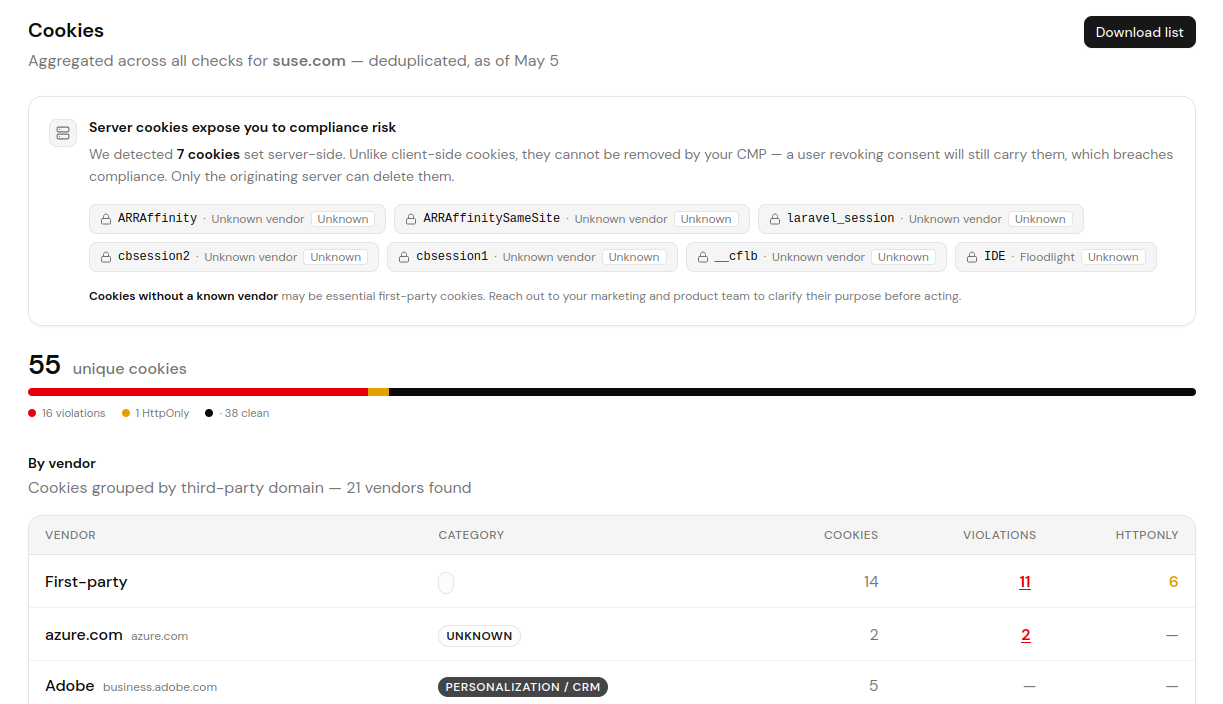Click lock icon on cbsession1 chip

pyautogui.click(x=404, y=257)
